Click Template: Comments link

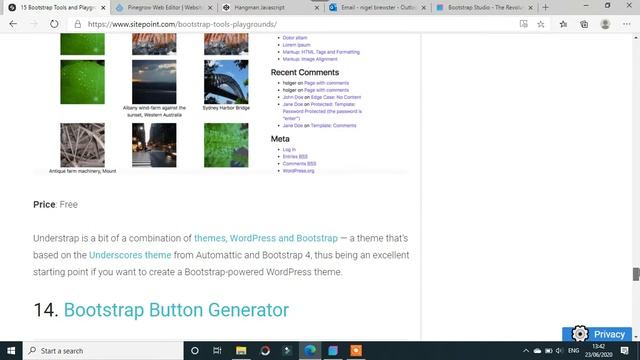(333, 126)
